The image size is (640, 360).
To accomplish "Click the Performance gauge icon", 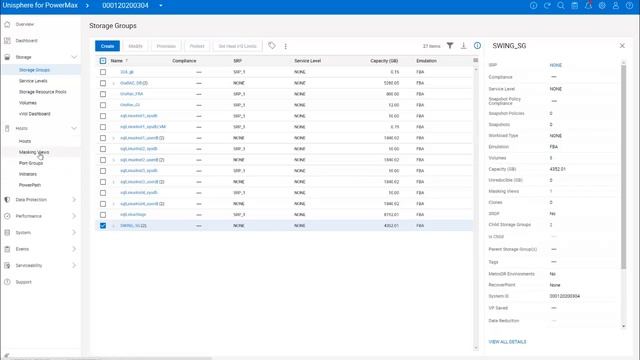I will [7, 216].
